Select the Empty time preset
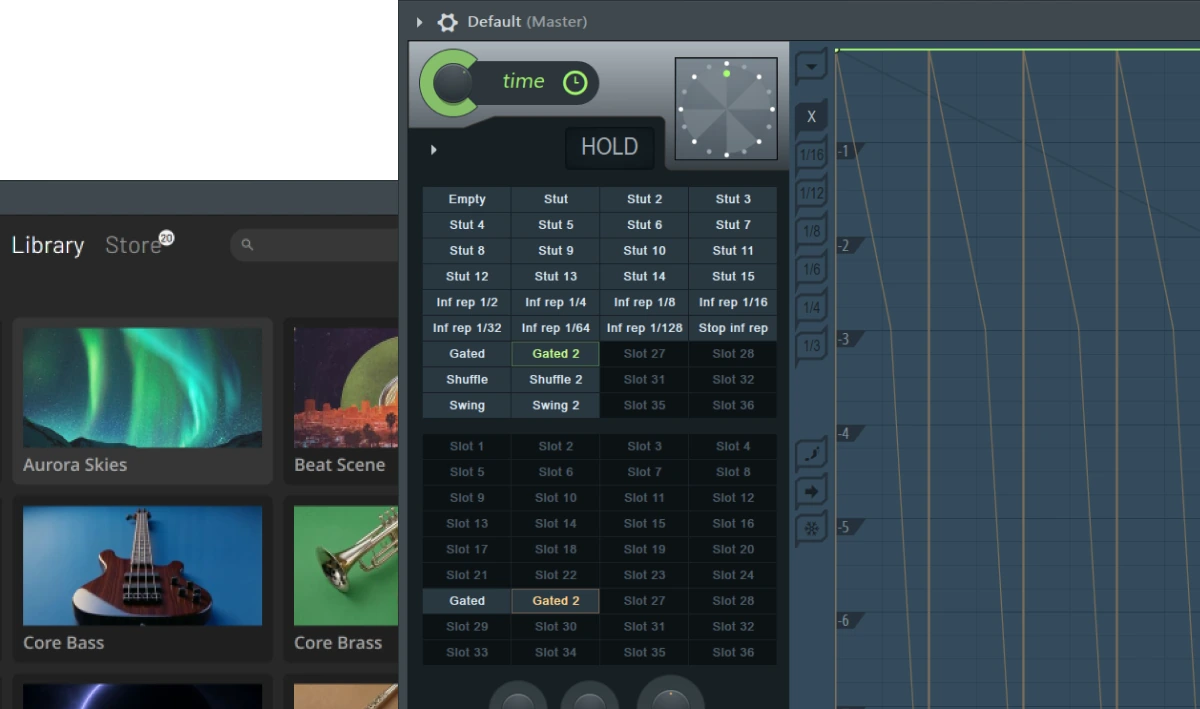The height and width of the screenshot is (709, 1200). tap(467, 199)
